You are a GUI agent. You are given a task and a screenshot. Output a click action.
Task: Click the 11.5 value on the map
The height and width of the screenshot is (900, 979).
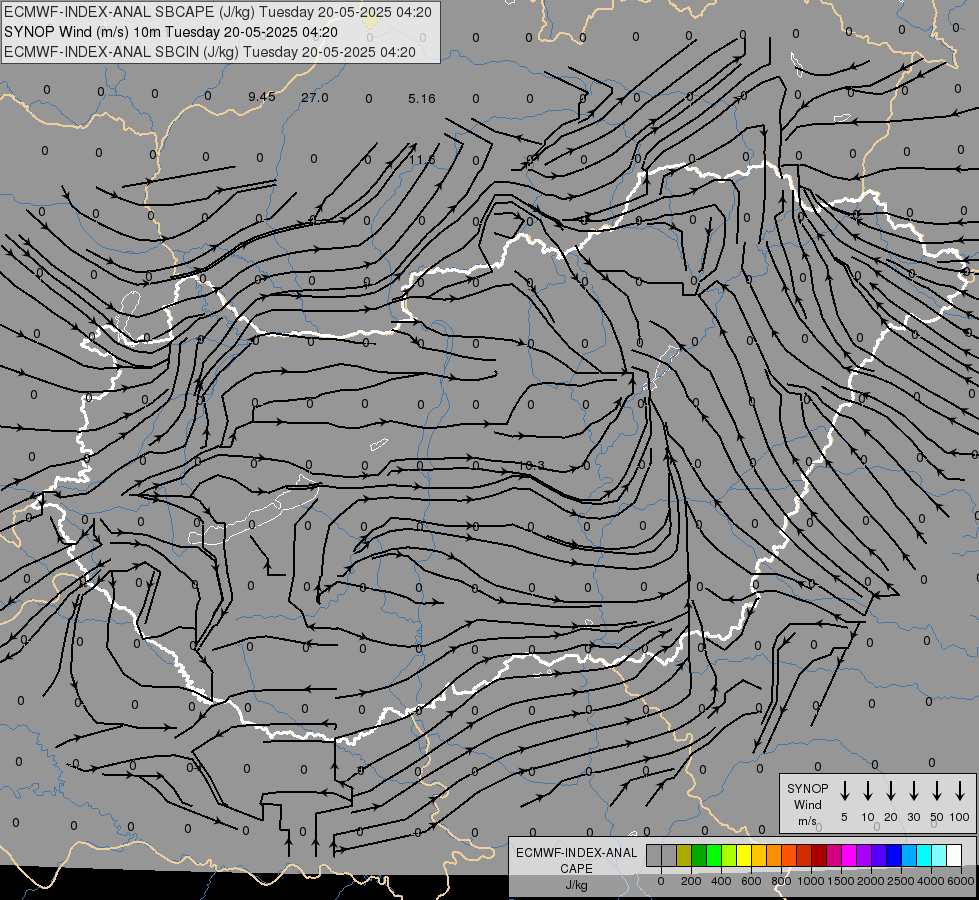422,160
